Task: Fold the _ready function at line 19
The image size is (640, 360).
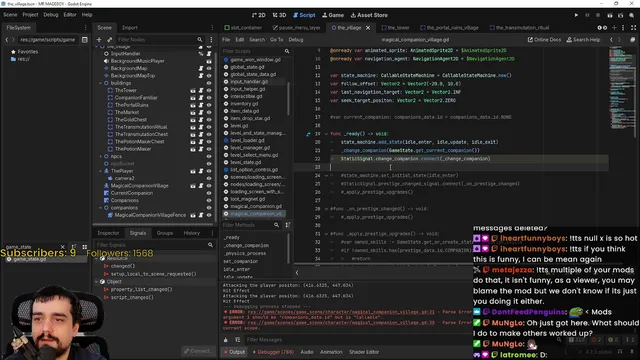Action: pos(326,134)
